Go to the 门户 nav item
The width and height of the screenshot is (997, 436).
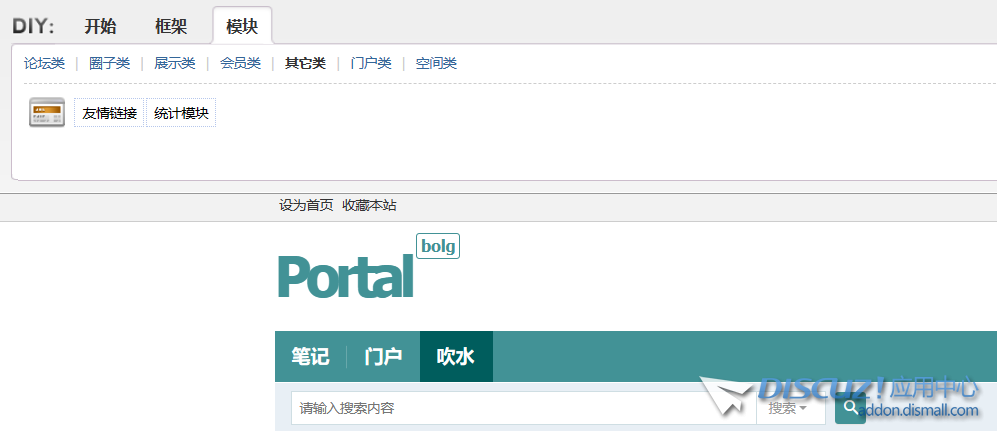383,357
